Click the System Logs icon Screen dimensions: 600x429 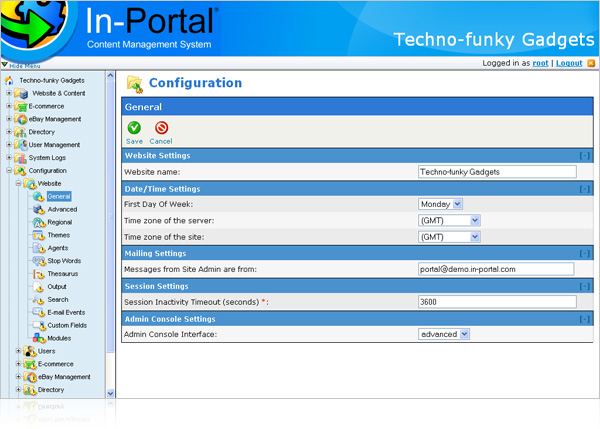[x=21, y=158]
